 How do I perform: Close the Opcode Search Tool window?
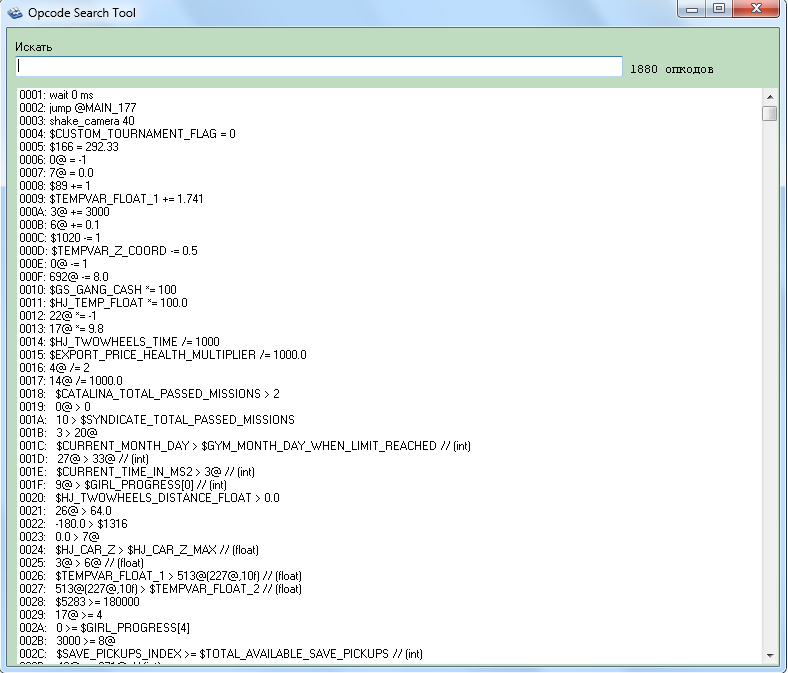756,9
